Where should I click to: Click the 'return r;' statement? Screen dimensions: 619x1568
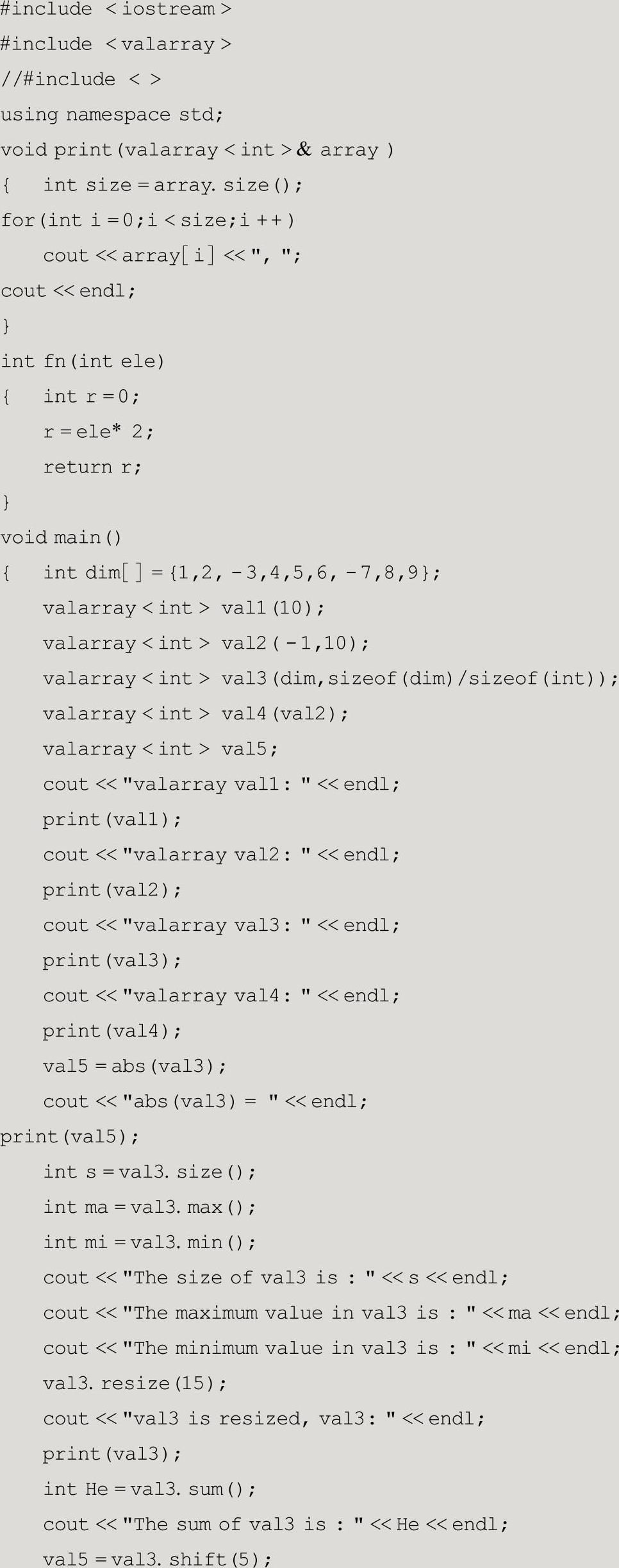tap(92, 467)
